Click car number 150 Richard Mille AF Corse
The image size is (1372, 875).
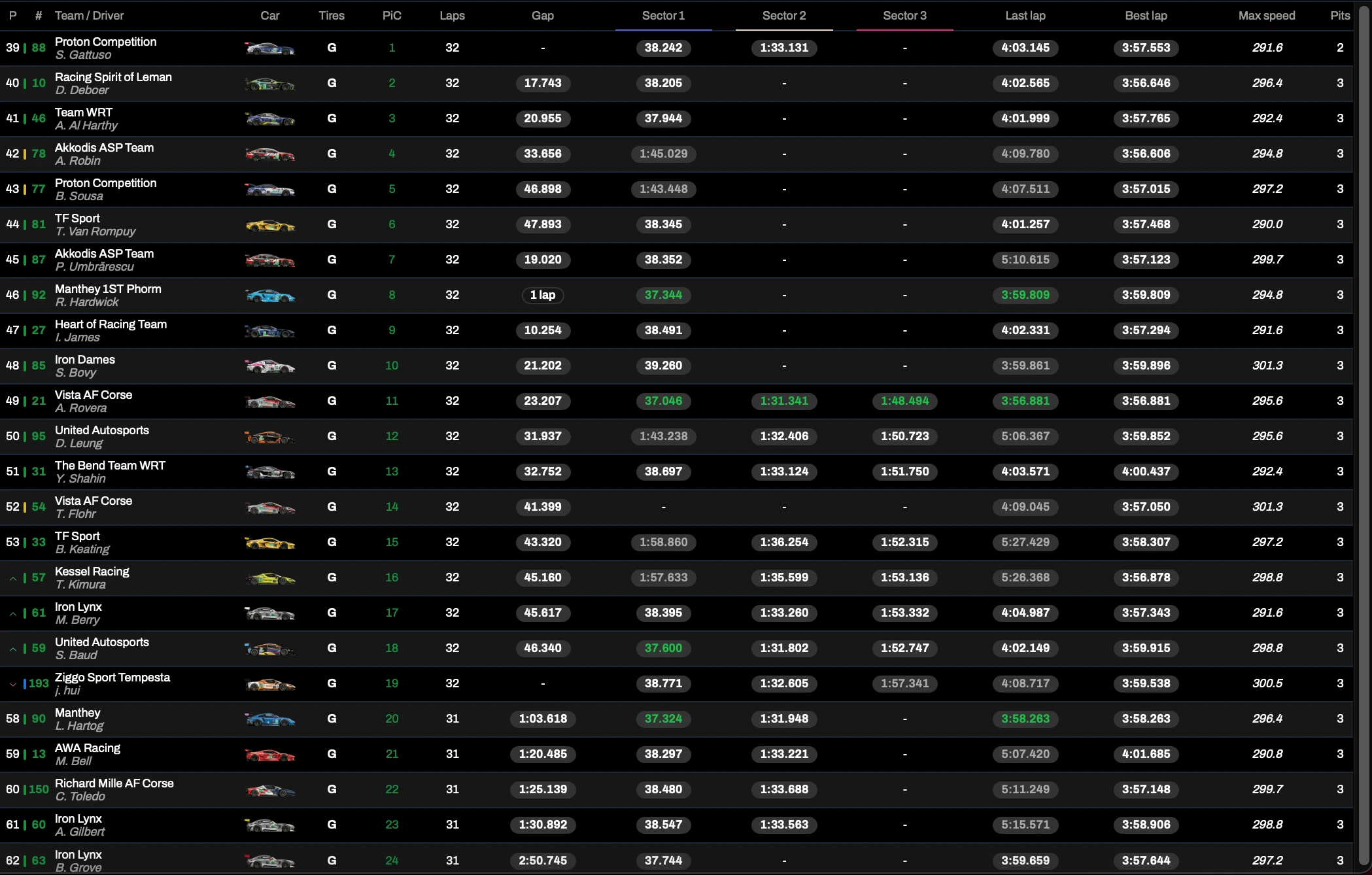point(39,789)
